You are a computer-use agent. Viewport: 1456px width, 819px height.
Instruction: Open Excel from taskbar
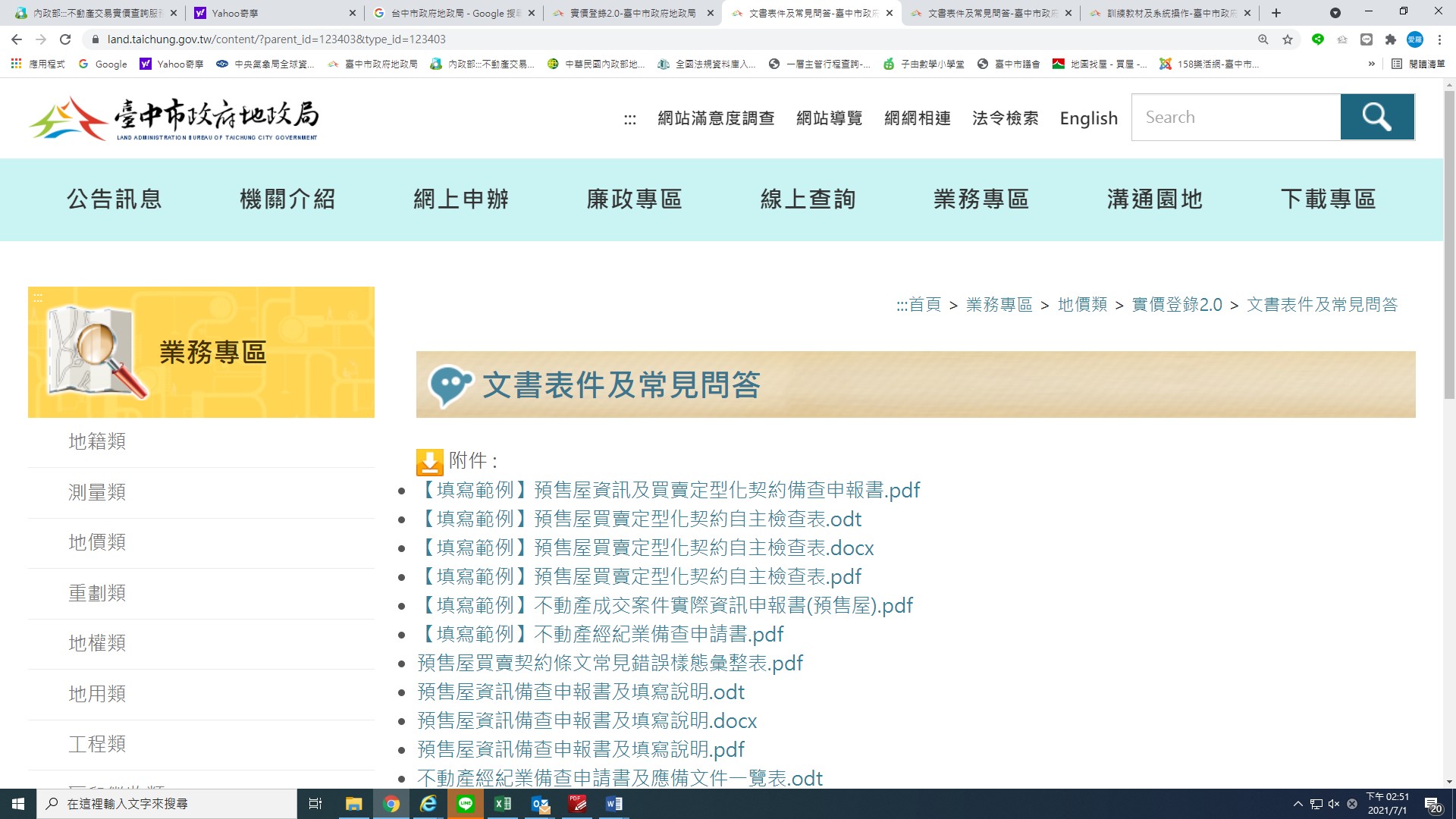click(503, 804)
